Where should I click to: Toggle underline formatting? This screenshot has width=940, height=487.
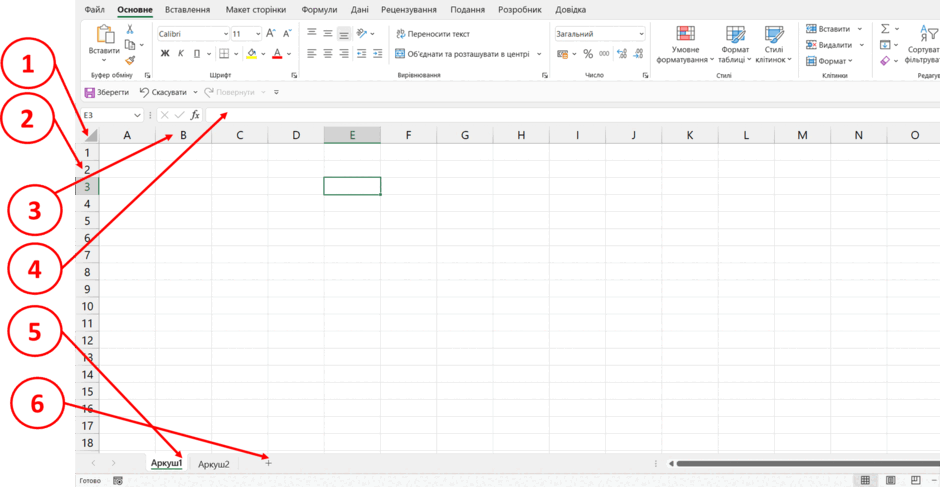coord(197,54)
